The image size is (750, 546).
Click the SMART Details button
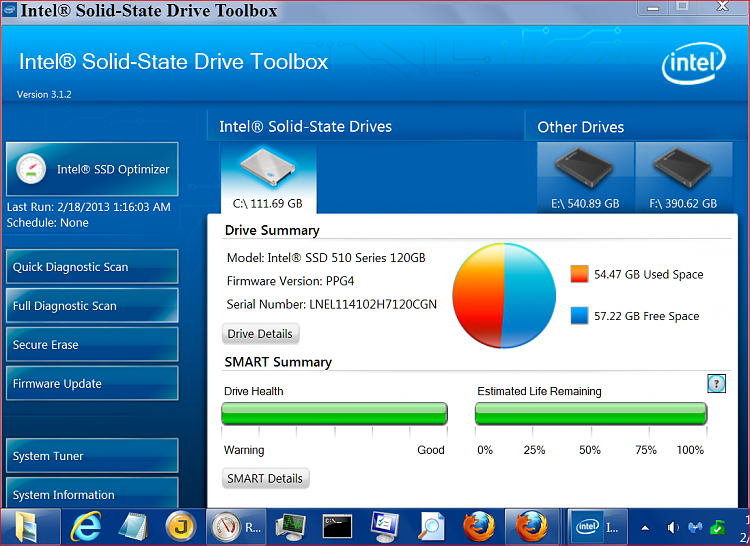click(265, 478)
